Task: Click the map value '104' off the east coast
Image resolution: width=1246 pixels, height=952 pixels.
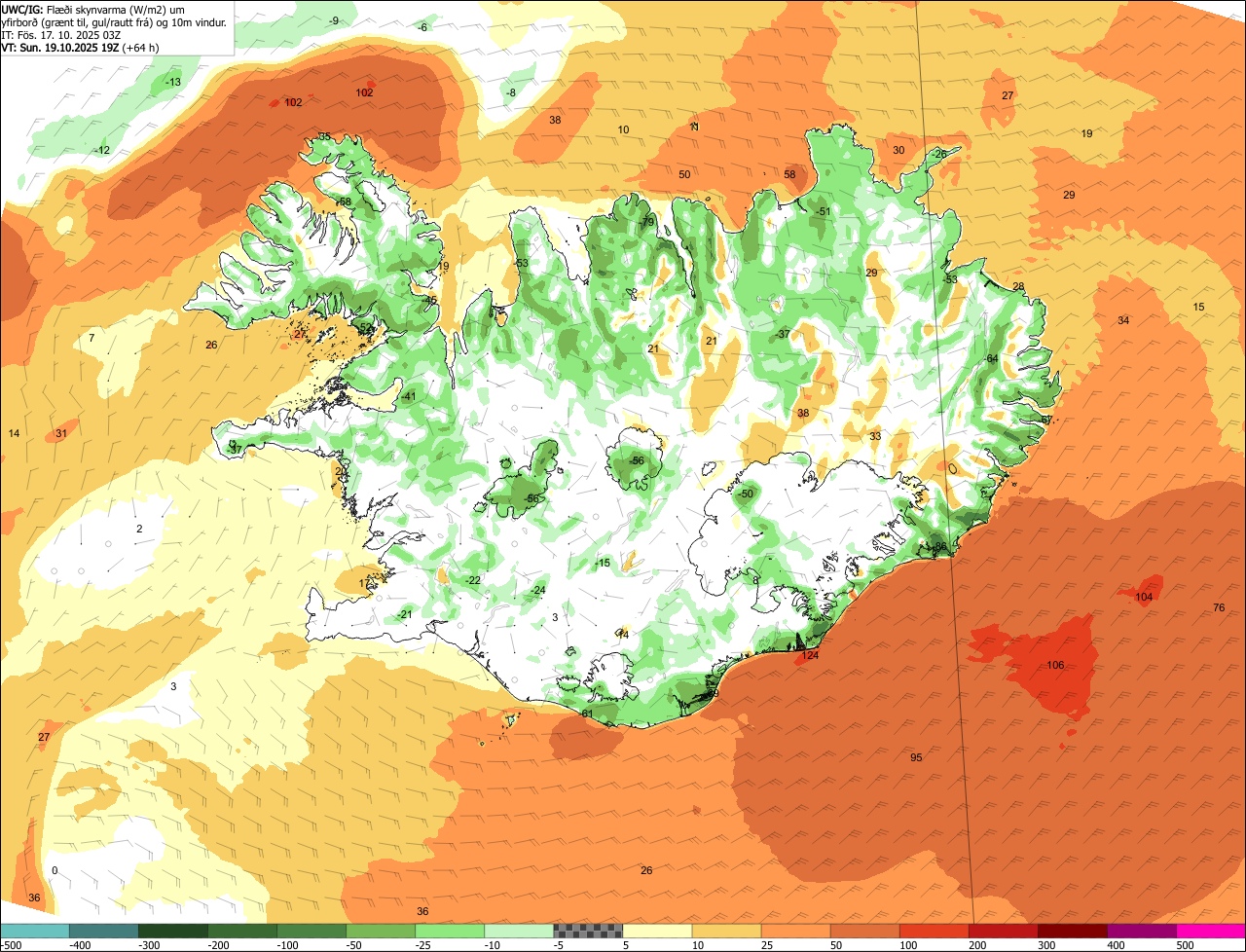Action: (x=1144, y=598)
